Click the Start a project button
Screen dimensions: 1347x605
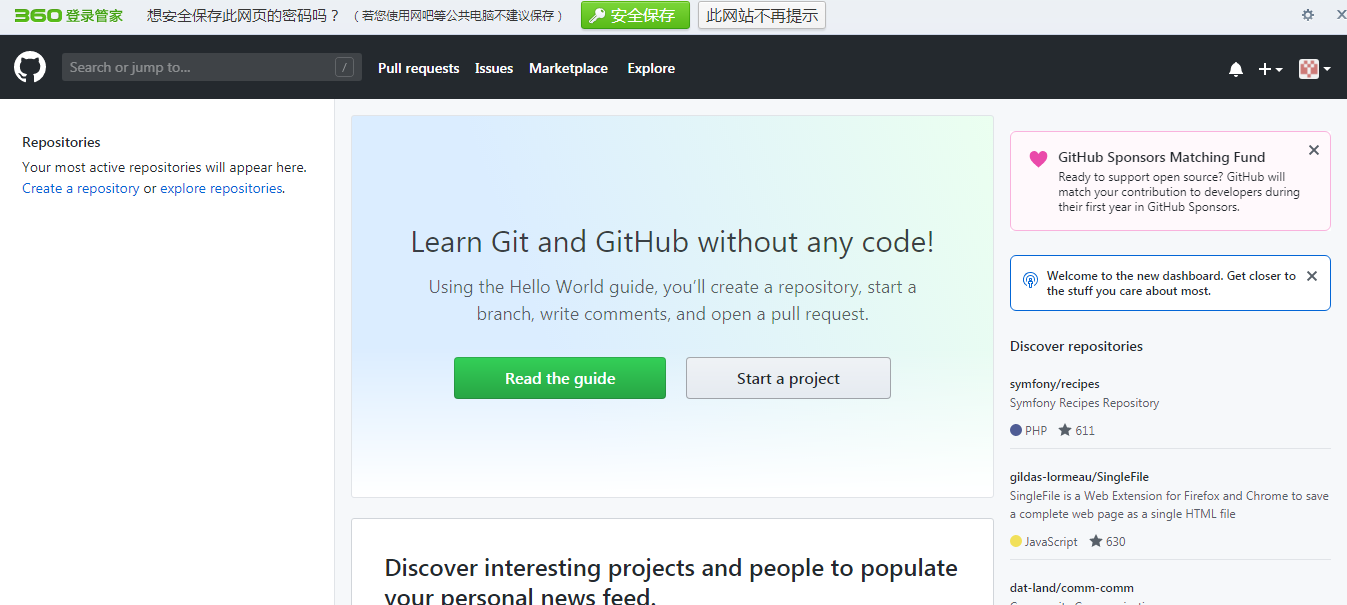click(788, 378)
